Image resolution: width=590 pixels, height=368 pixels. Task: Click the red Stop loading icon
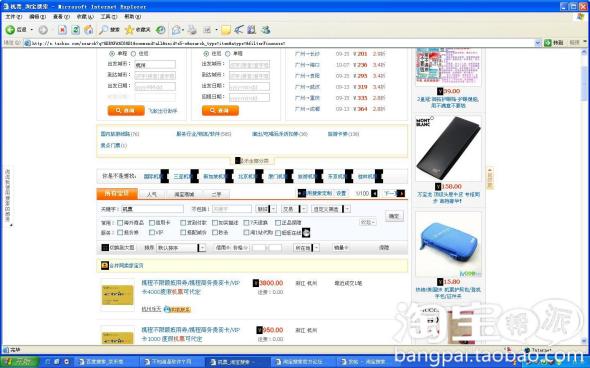click(x=62, y=30)
